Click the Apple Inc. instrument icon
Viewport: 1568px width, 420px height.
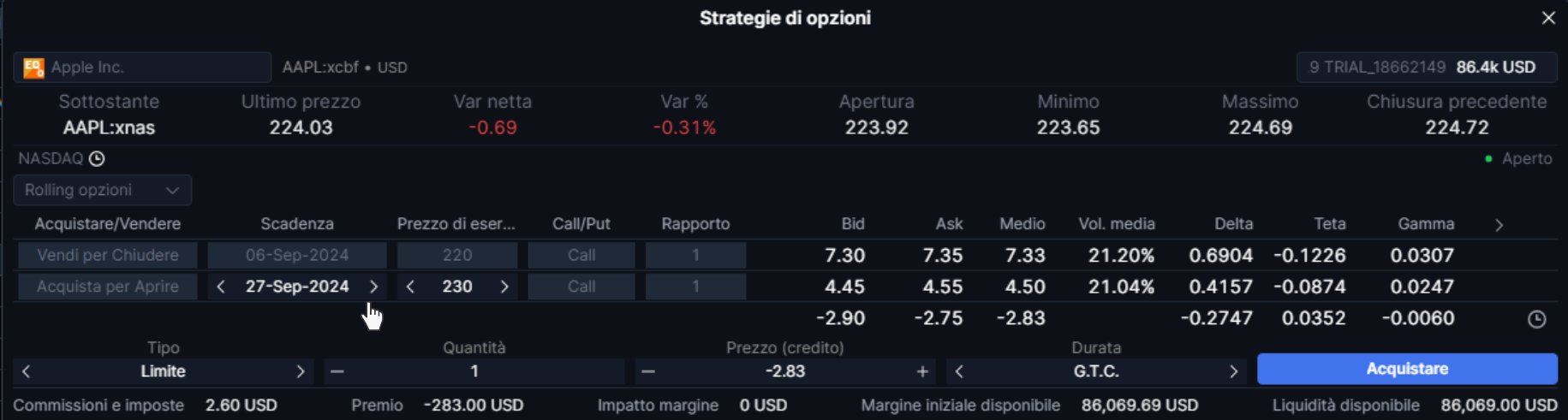33,68
